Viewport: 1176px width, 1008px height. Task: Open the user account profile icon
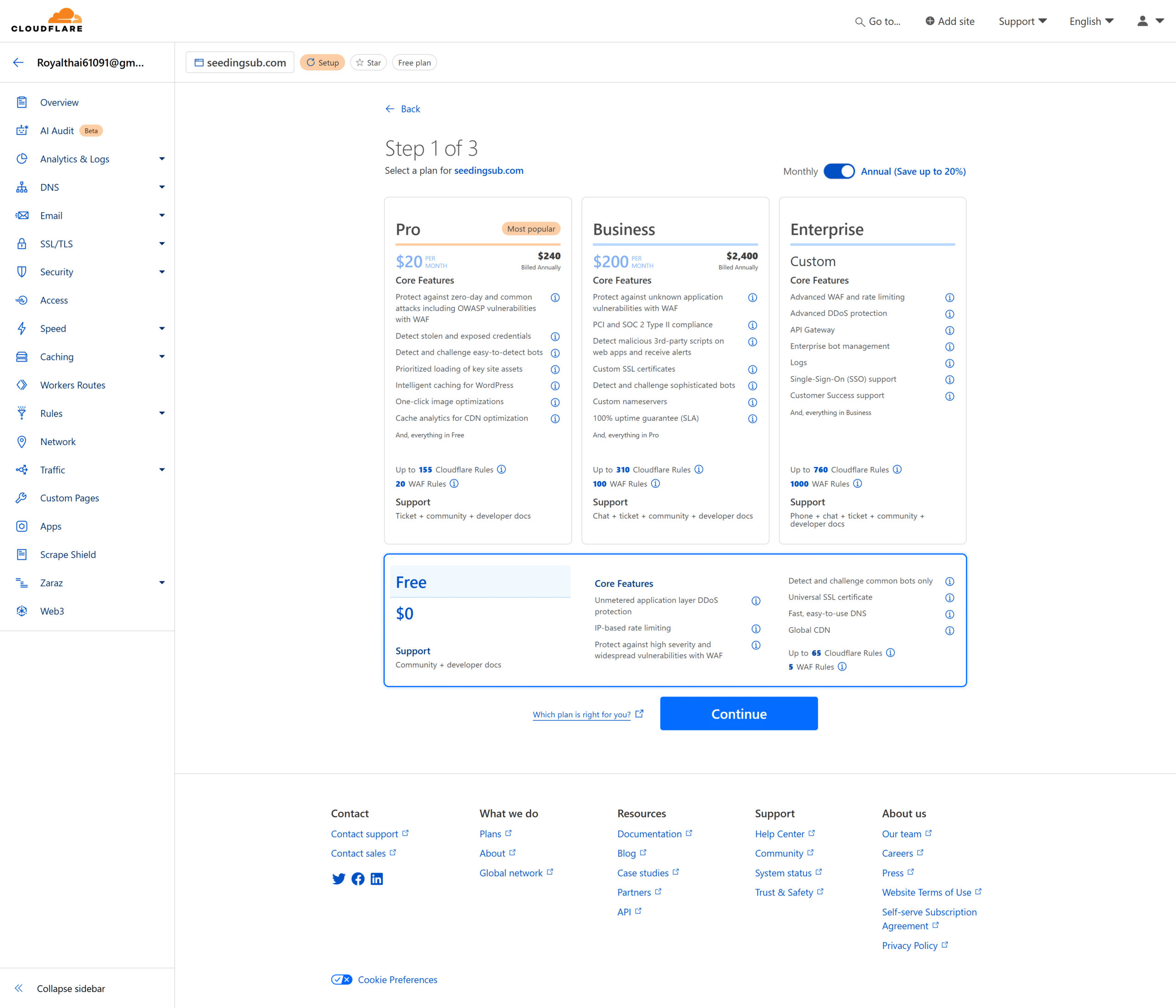click(x=1142, y=21)
